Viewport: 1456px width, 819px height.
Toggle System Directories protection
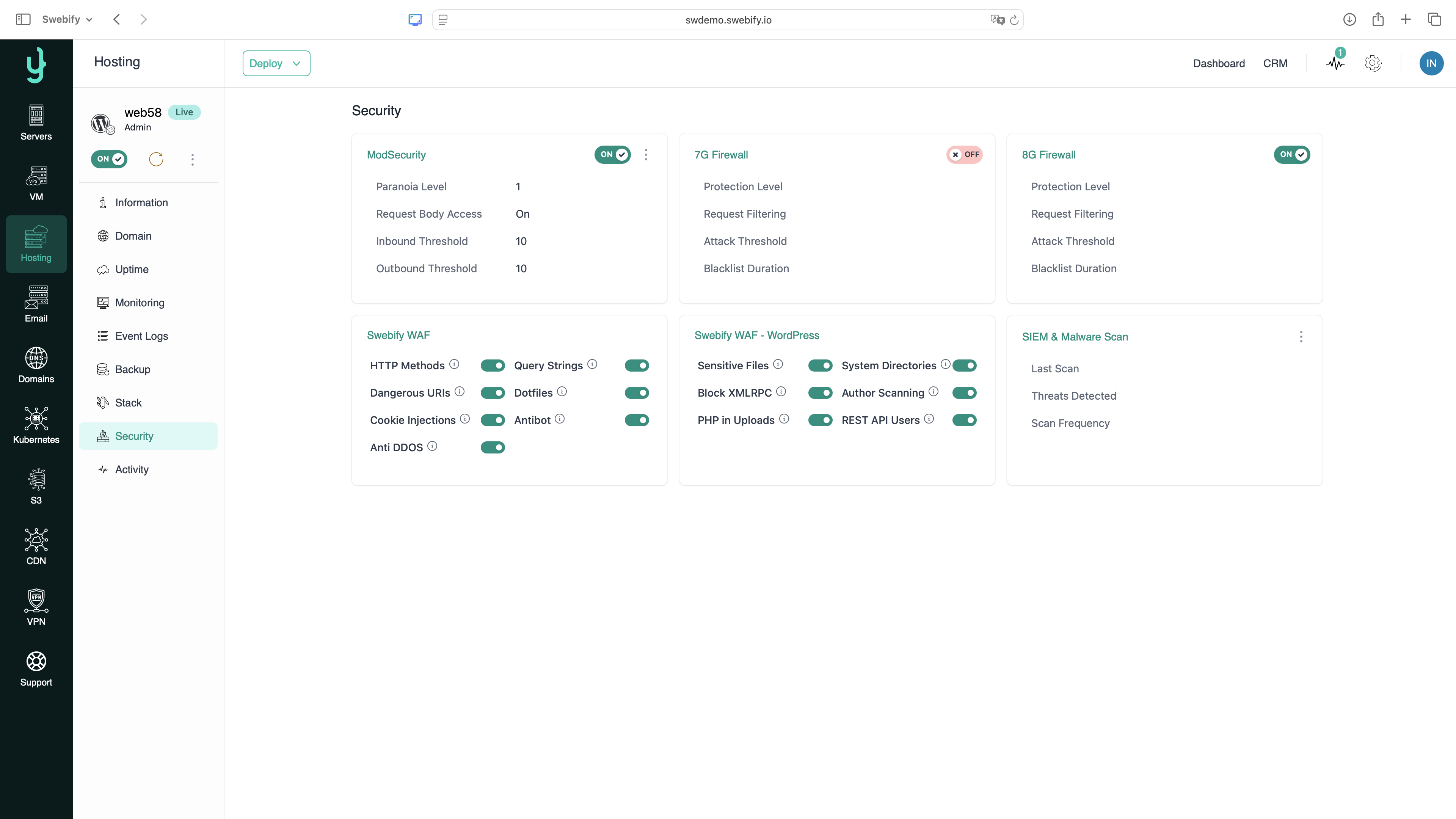pos(965,366)
